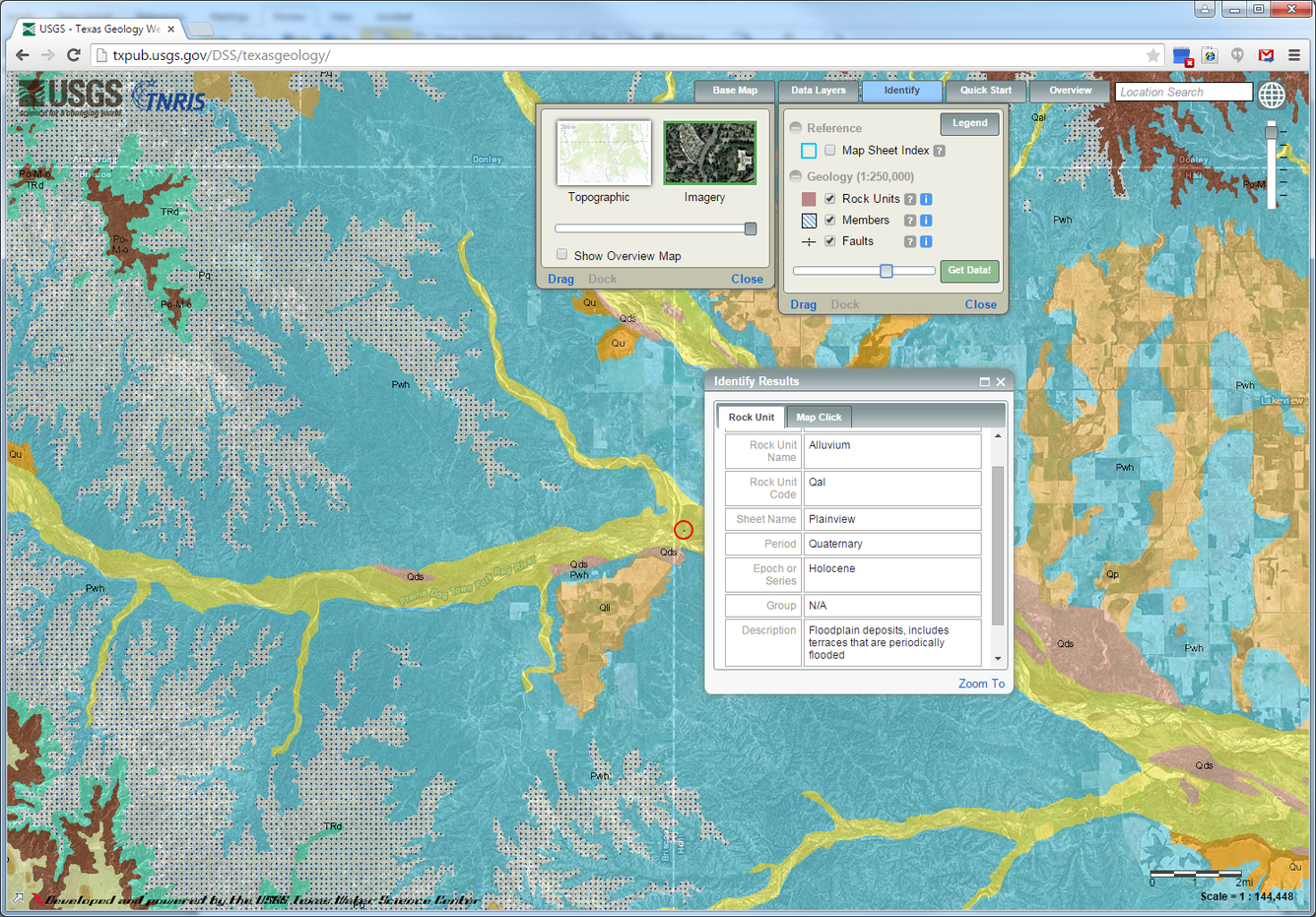The image size is (1316, 917).
Task: Check Show Overview Map
Action: 561,255
